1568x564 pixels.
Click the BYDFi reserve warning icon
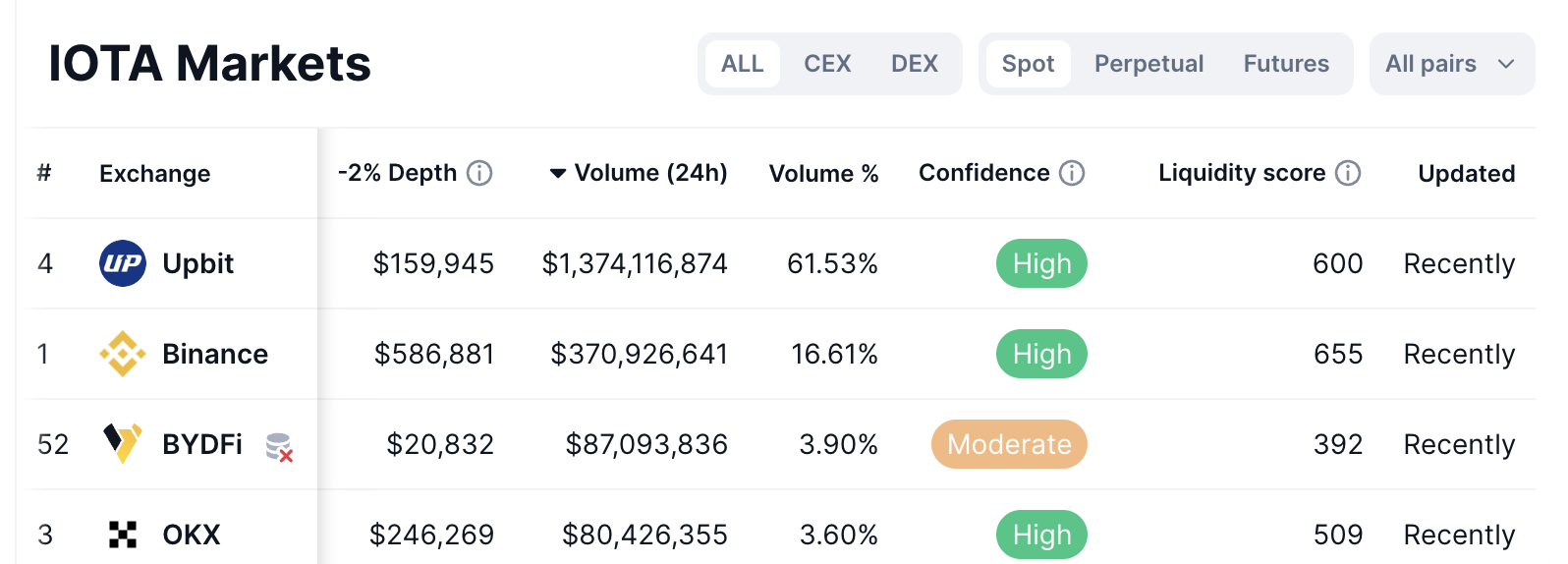pyautogui.click(x=280, y=448)
